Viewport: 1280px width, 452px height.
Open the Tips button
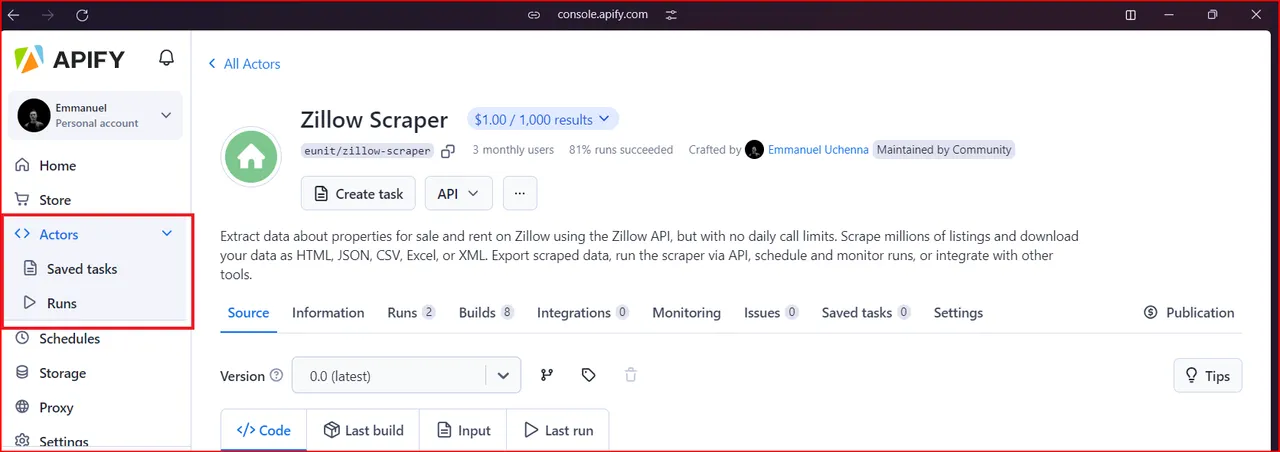[1208, 376]
